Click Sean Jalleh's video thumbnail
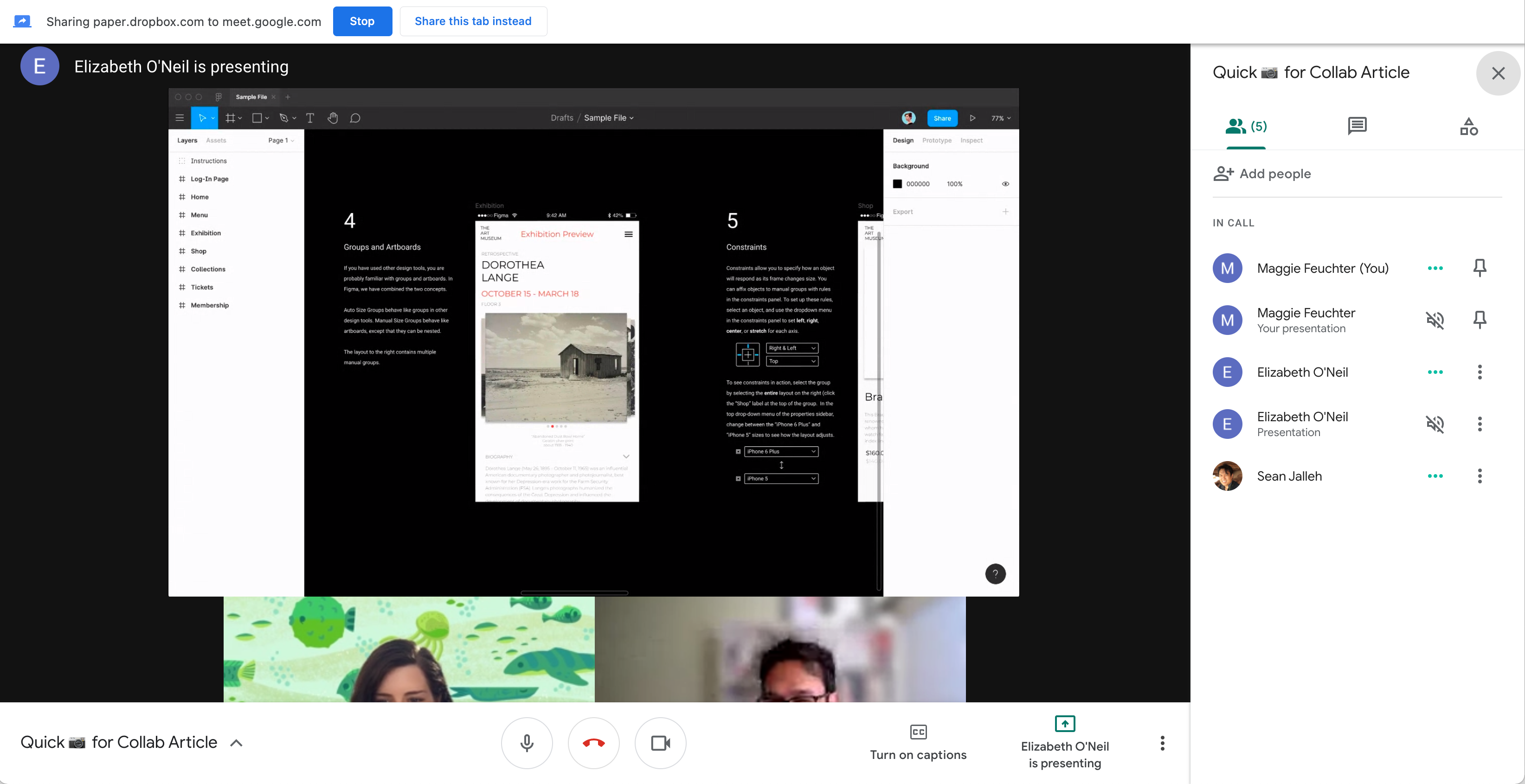 click(x=780, y=649)
